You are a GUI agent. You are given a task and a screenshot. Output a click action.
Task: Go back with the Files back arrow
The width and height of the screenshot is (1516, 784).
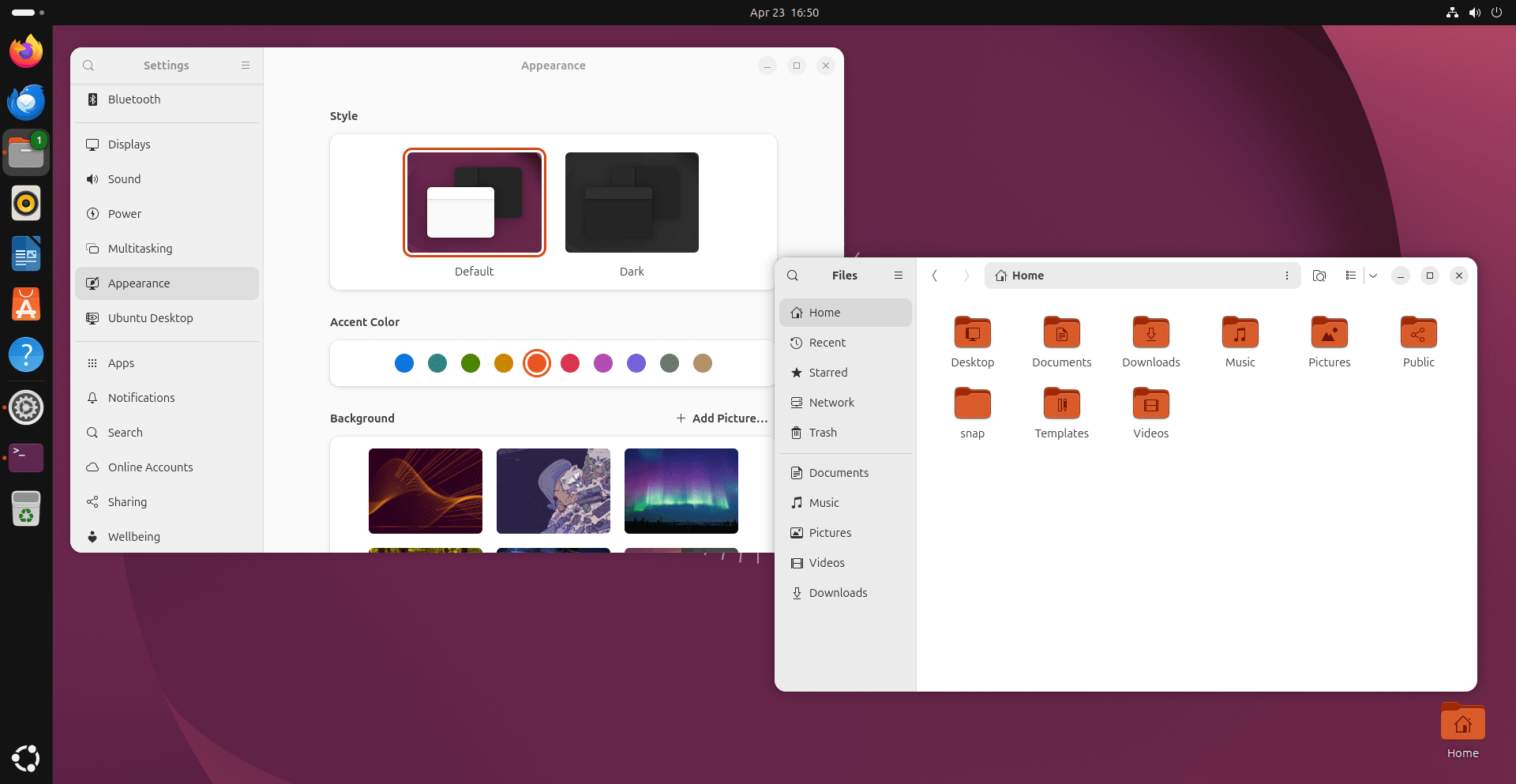pos(935,276)
